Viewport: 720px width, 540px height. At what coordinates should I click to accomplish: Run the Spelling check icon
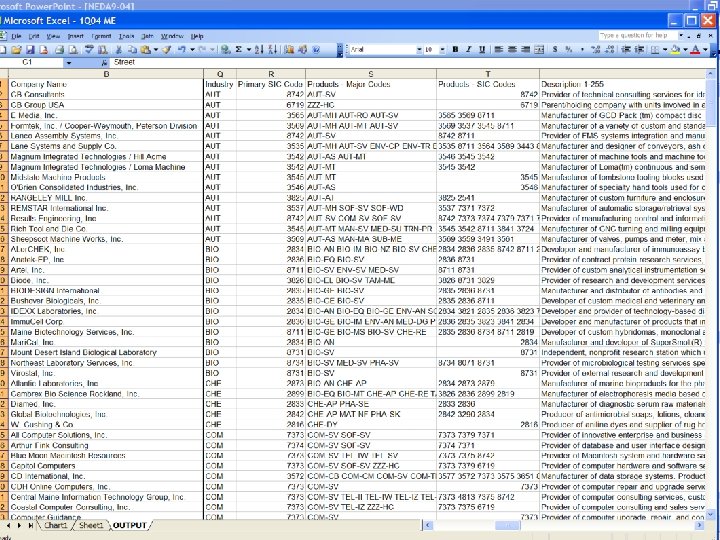pos(89,50)
